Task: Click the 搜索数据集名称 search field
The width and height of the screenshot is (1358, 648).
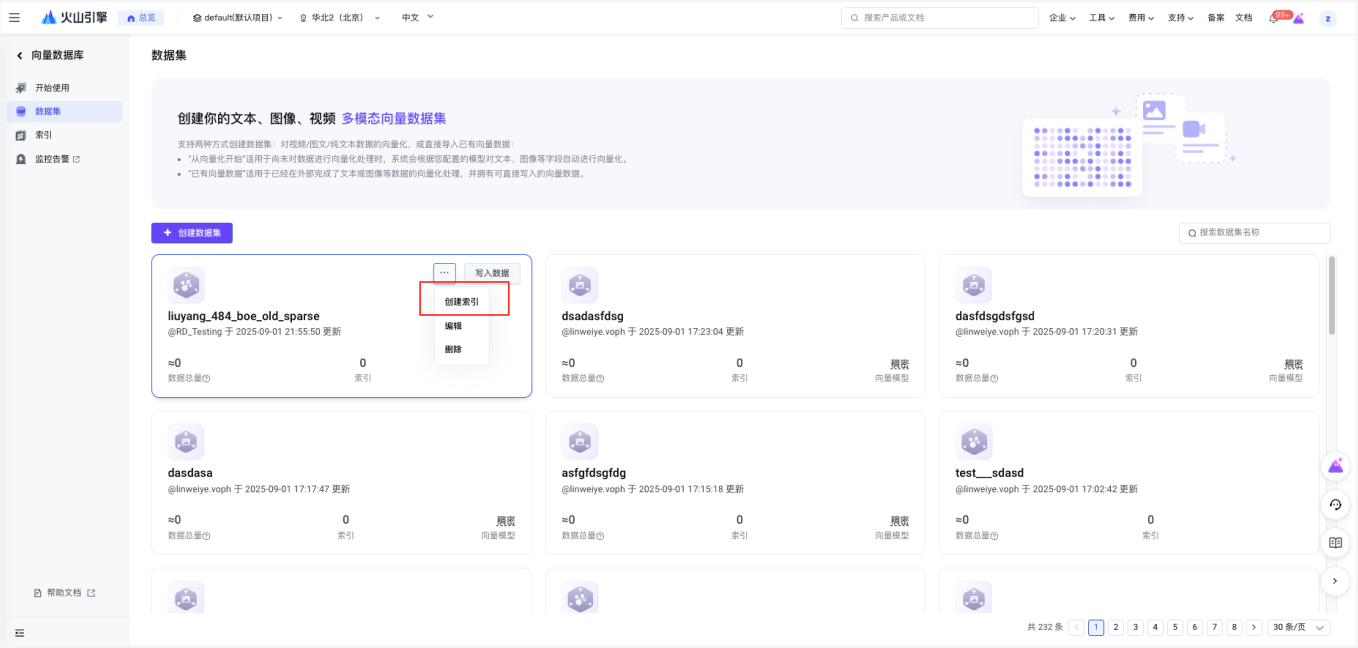Action: click(1259, 233)
